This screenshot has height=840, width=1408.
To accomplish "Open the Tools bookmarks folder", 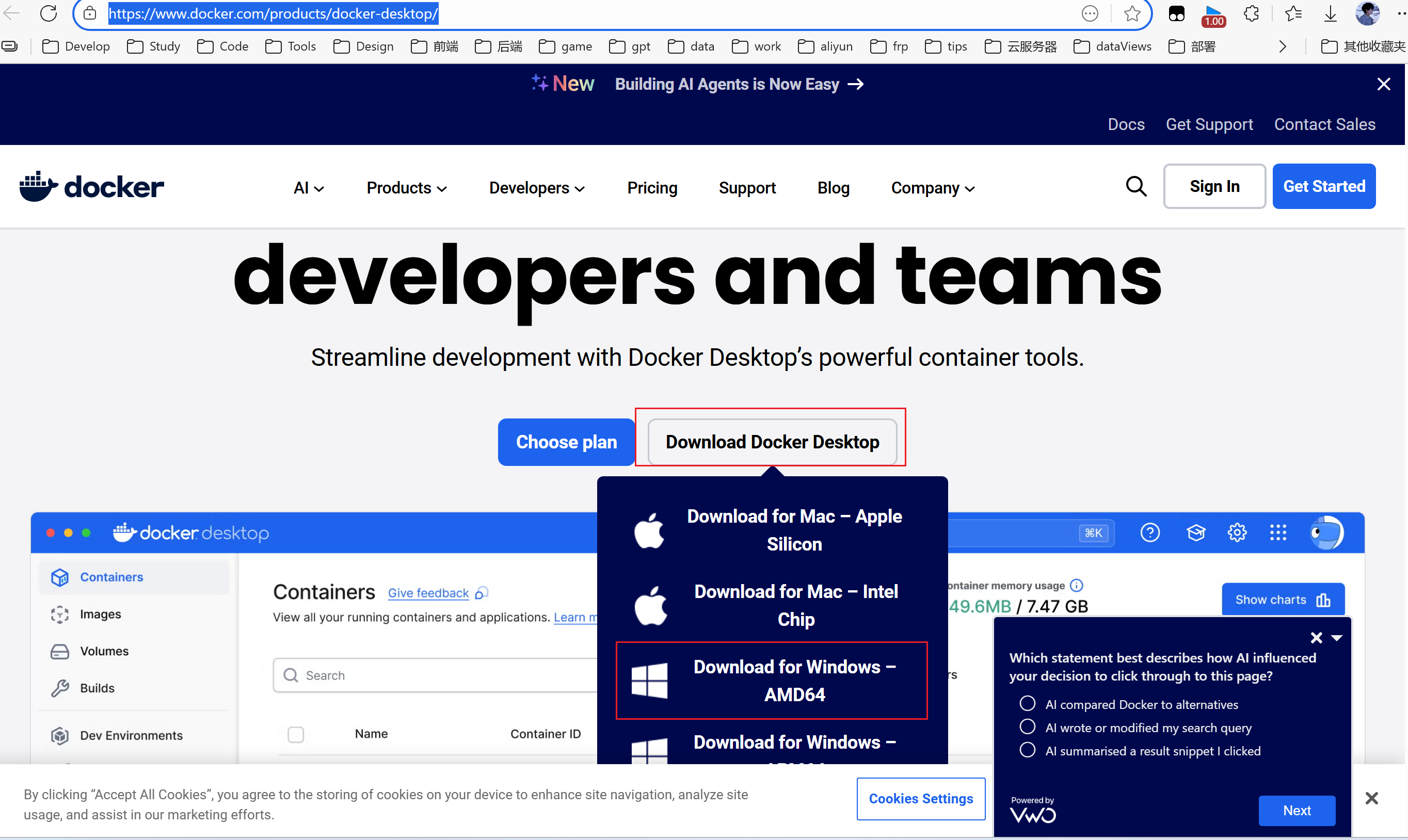I will [x=291, y=46].
